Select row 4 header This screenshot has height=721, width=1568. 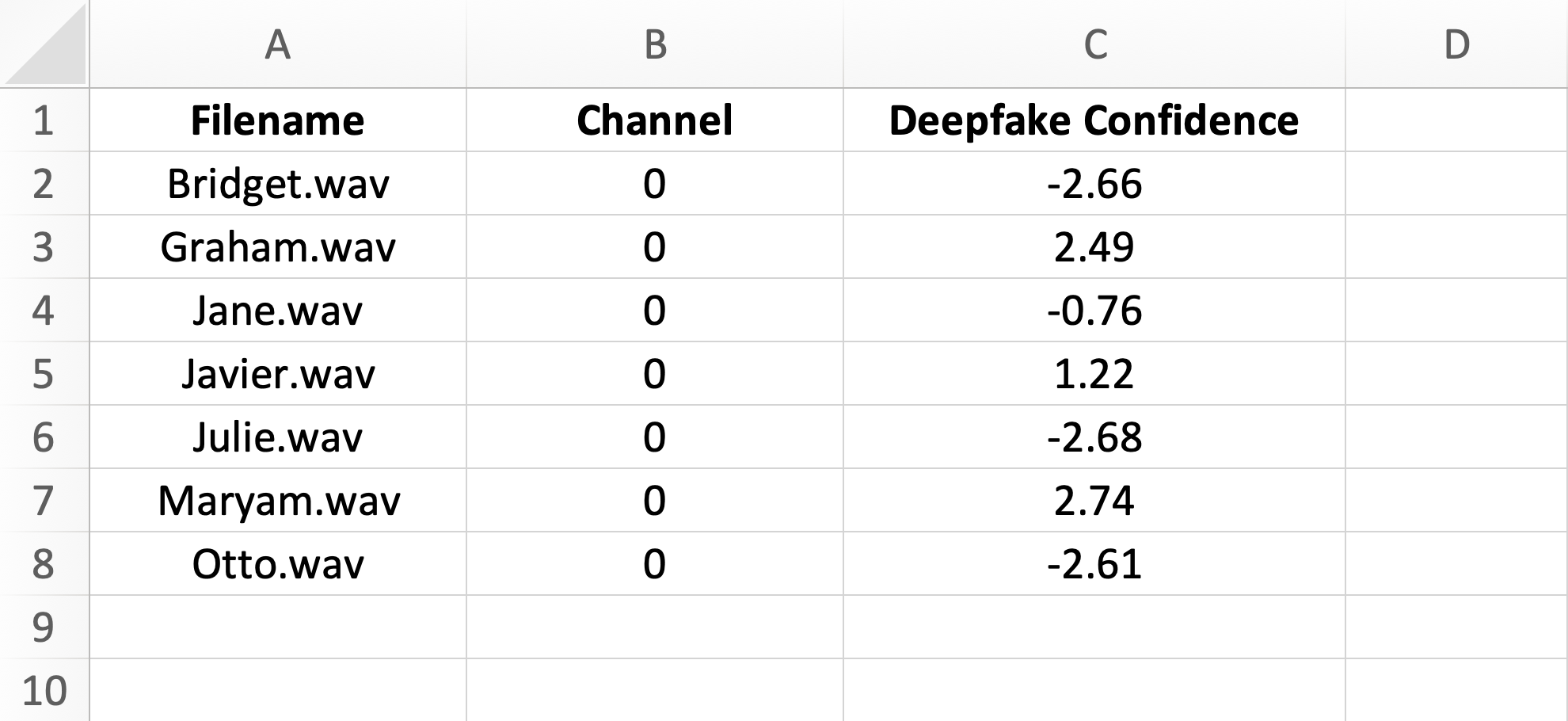pyautogui.click(x=44, y=310)
